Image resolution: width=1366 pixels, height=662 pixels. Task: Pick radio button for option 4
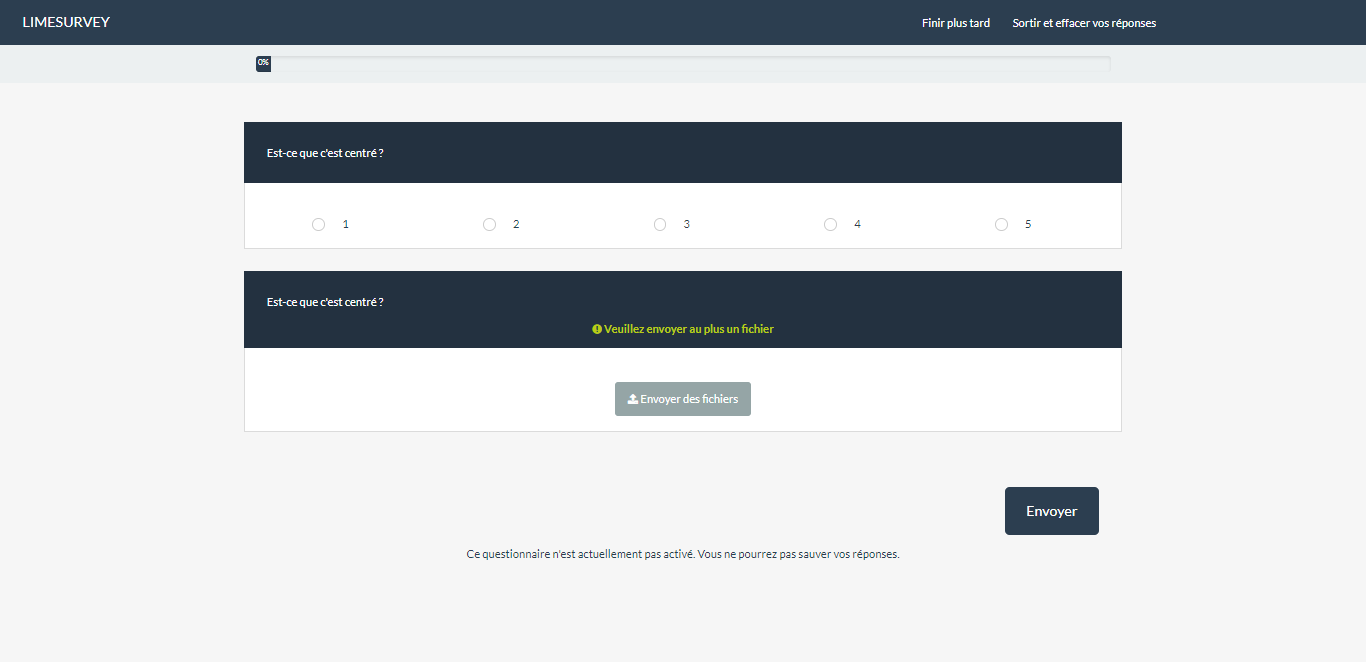point(830,225)
